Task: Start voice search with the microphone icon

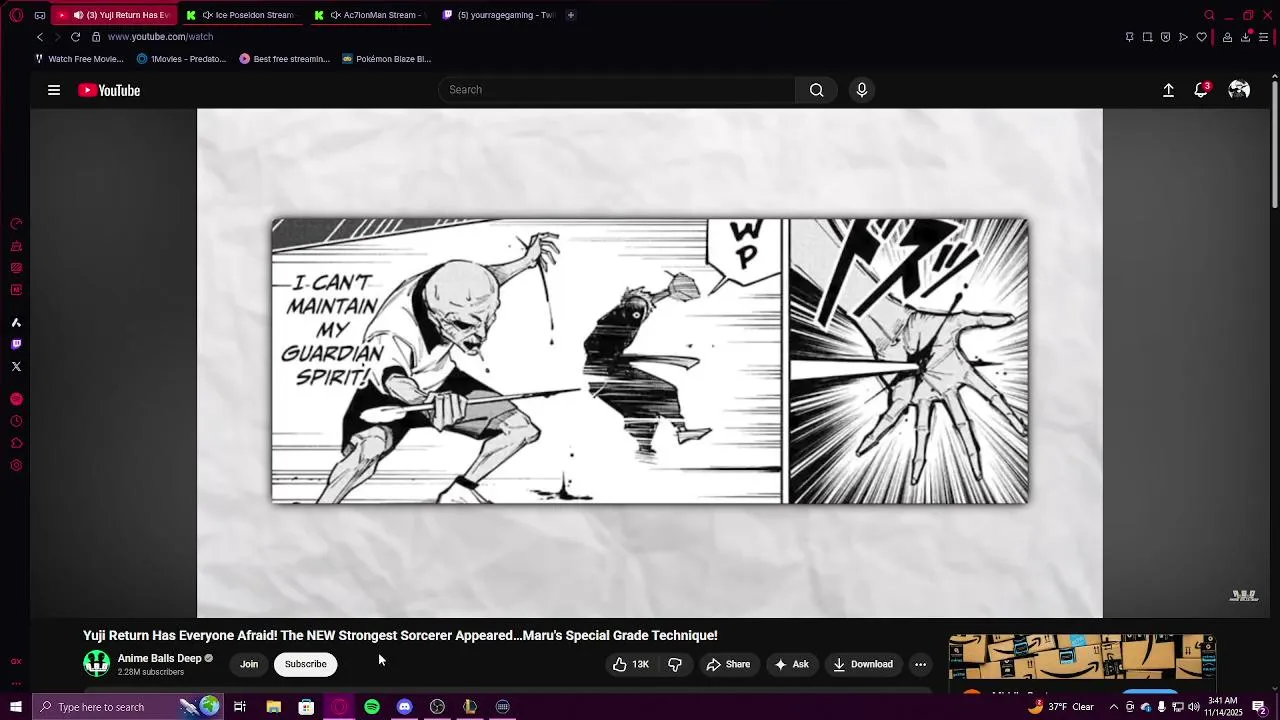Action: tap(862, 90)
